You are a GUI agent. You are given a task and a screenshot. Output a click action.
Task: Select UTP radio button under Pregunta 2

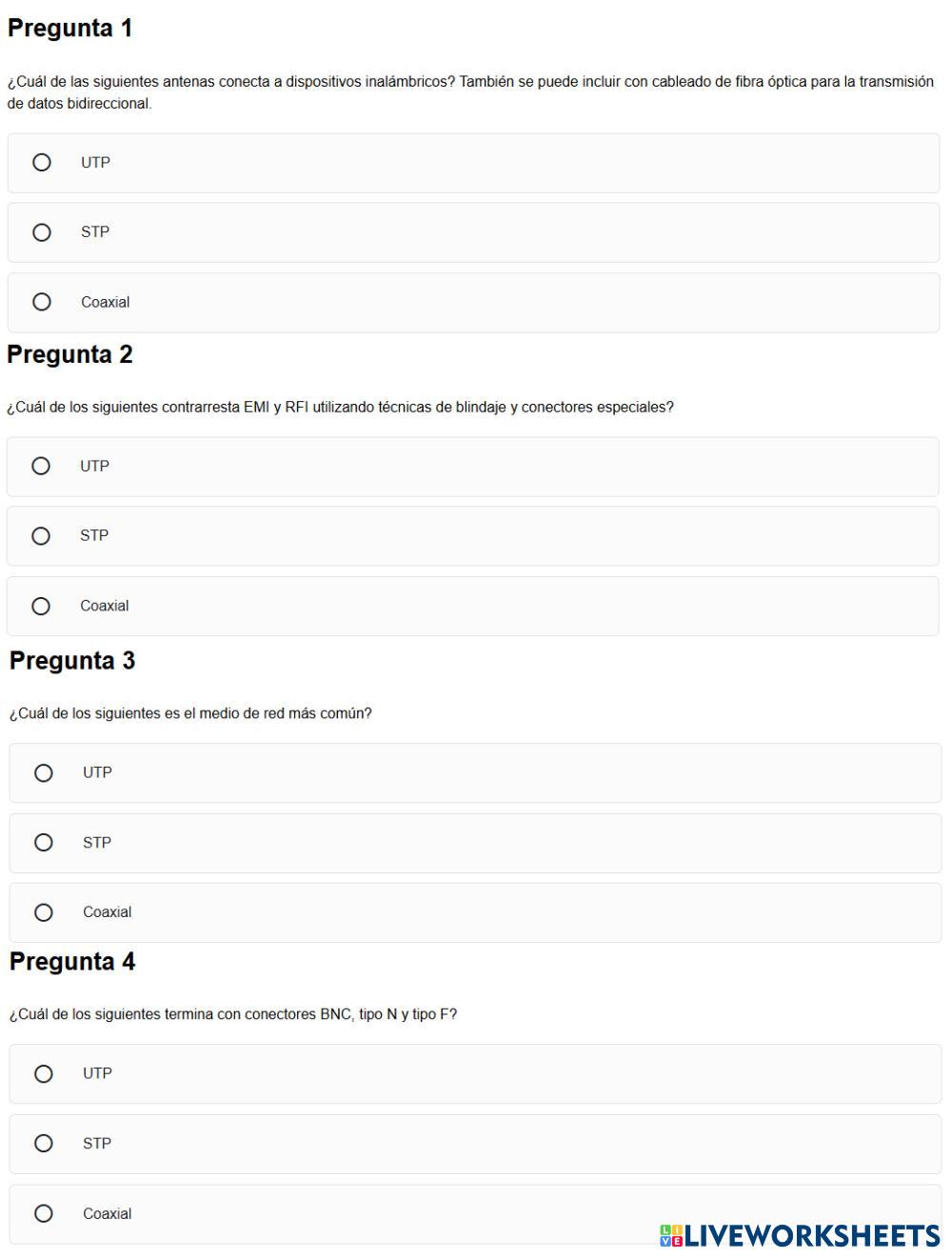click(41, 466)
